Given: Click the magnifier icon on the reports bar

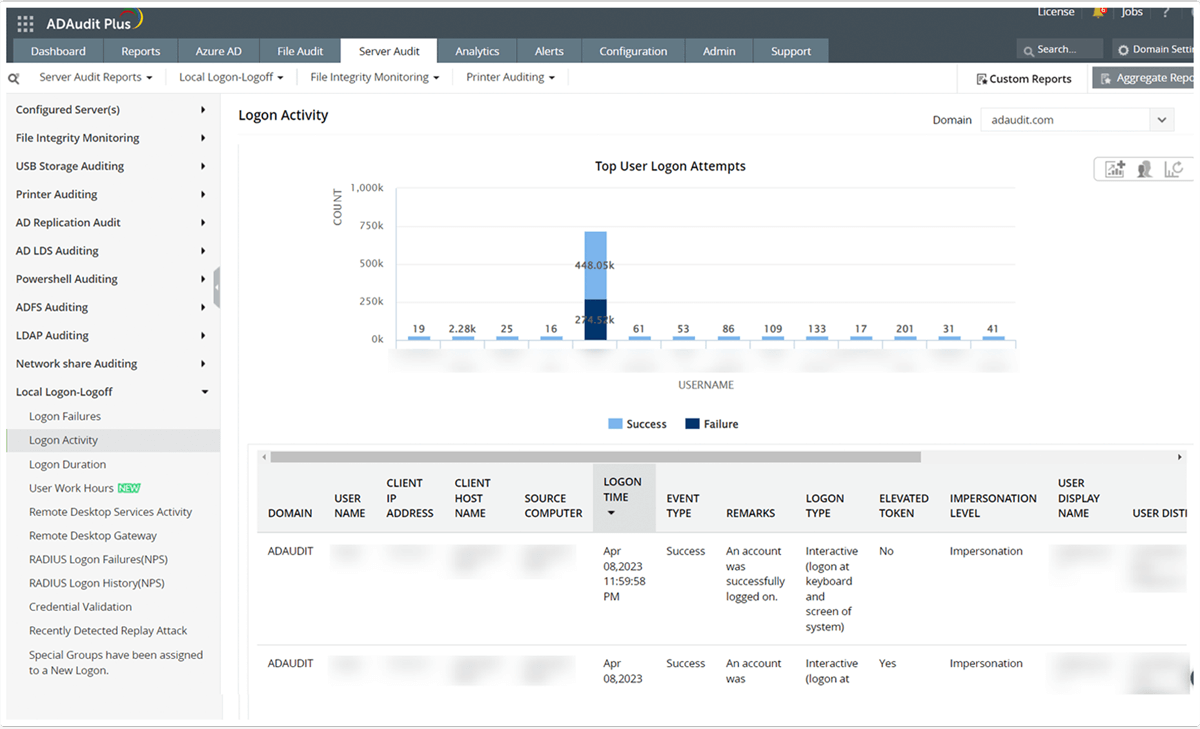Looking at the screenshot, I should pos(12,76).
